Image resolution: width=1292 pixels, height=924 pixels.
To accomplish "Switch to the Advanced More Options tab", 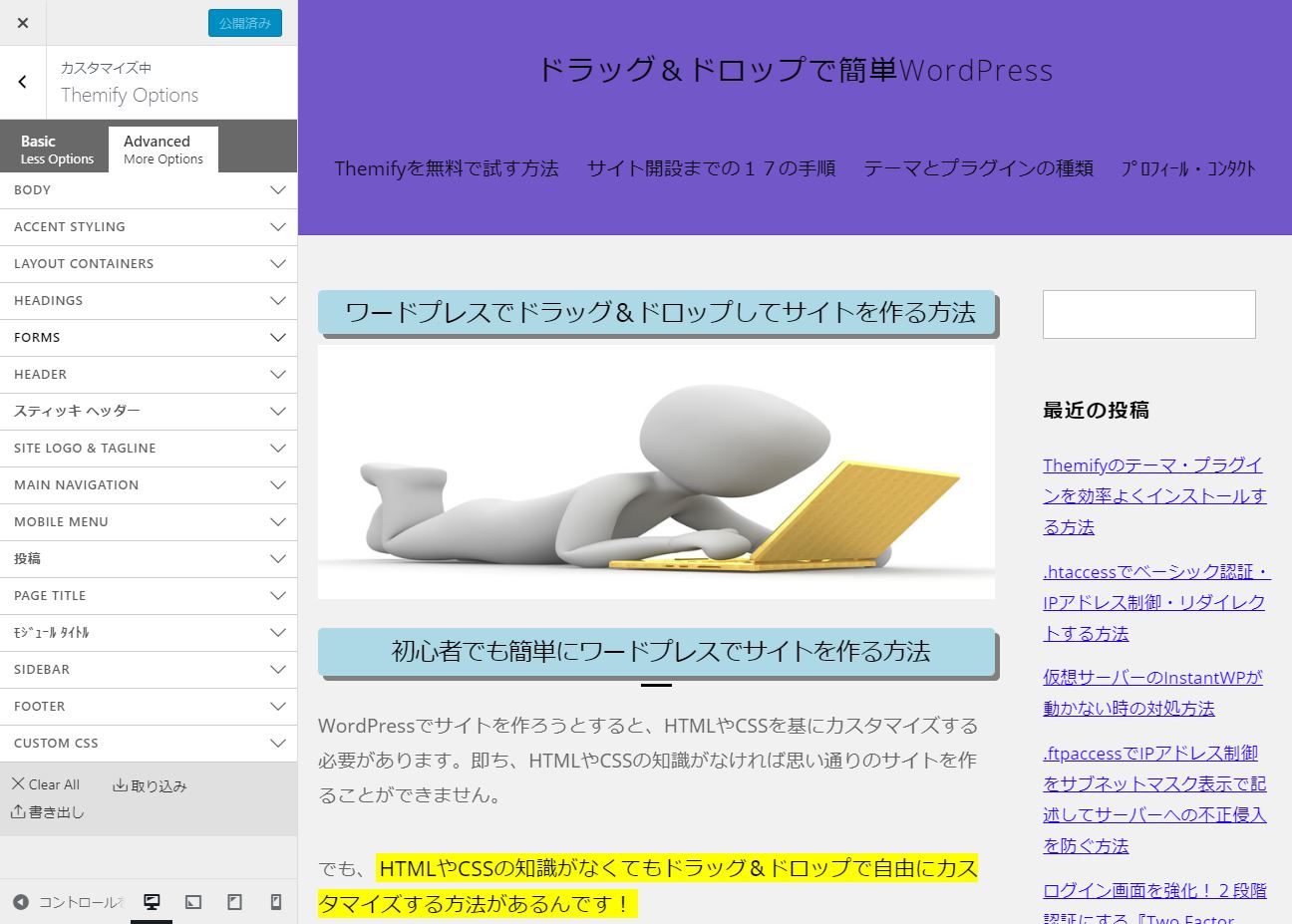I will click(x=163, y=150).
